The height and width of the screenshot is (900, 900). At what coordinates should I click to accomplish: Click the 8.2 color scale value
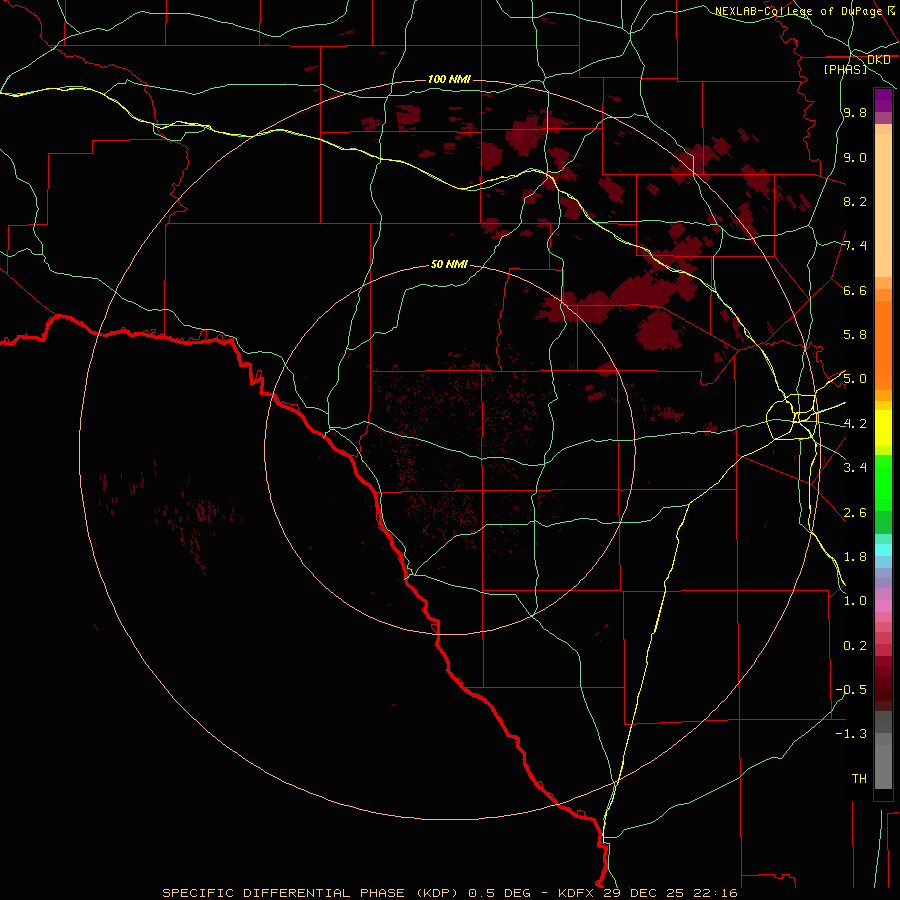pyautogui.click(x=855, y=202)
